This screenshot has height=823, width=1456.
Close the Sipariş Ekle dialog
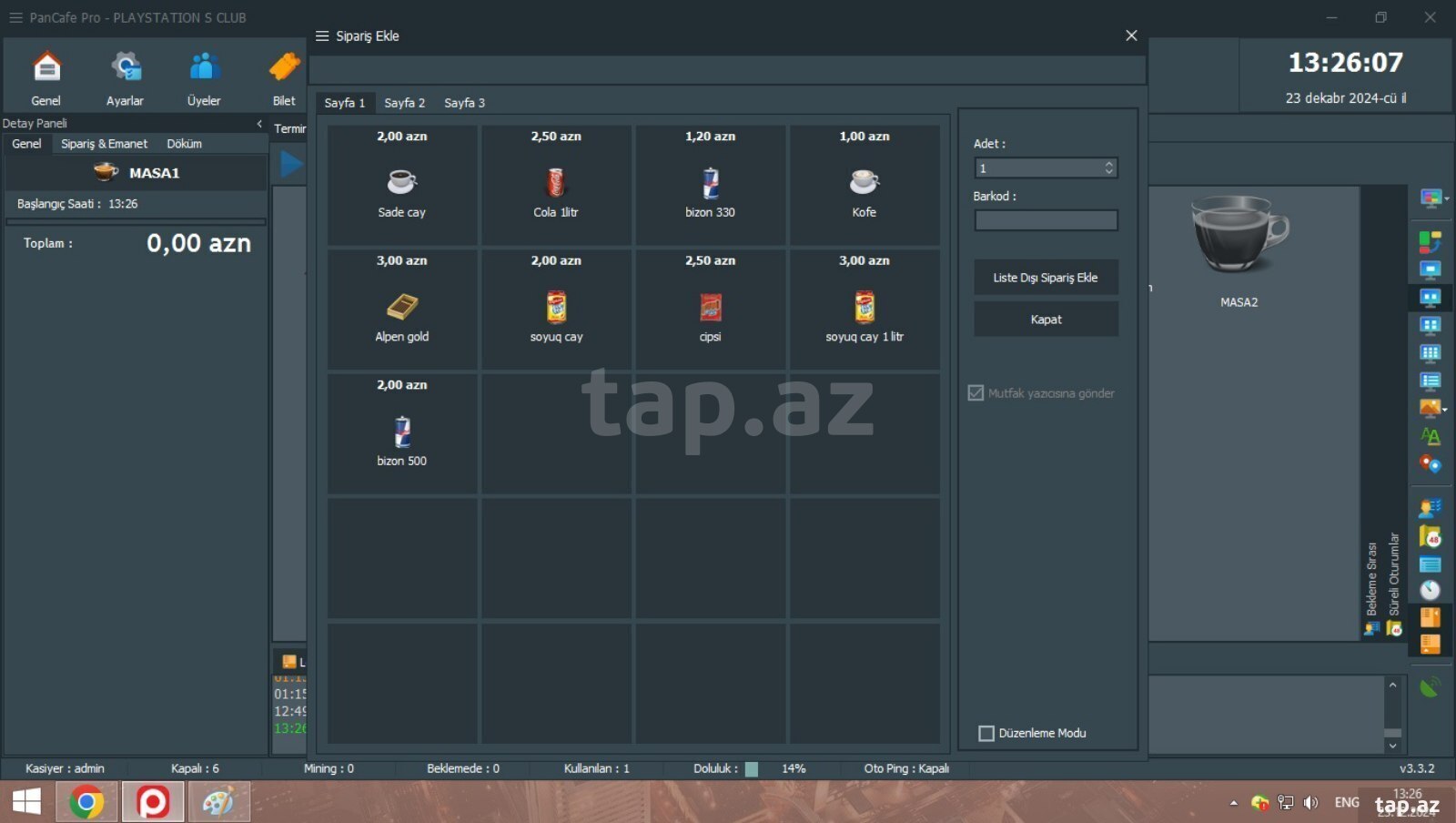point(1131,36)
